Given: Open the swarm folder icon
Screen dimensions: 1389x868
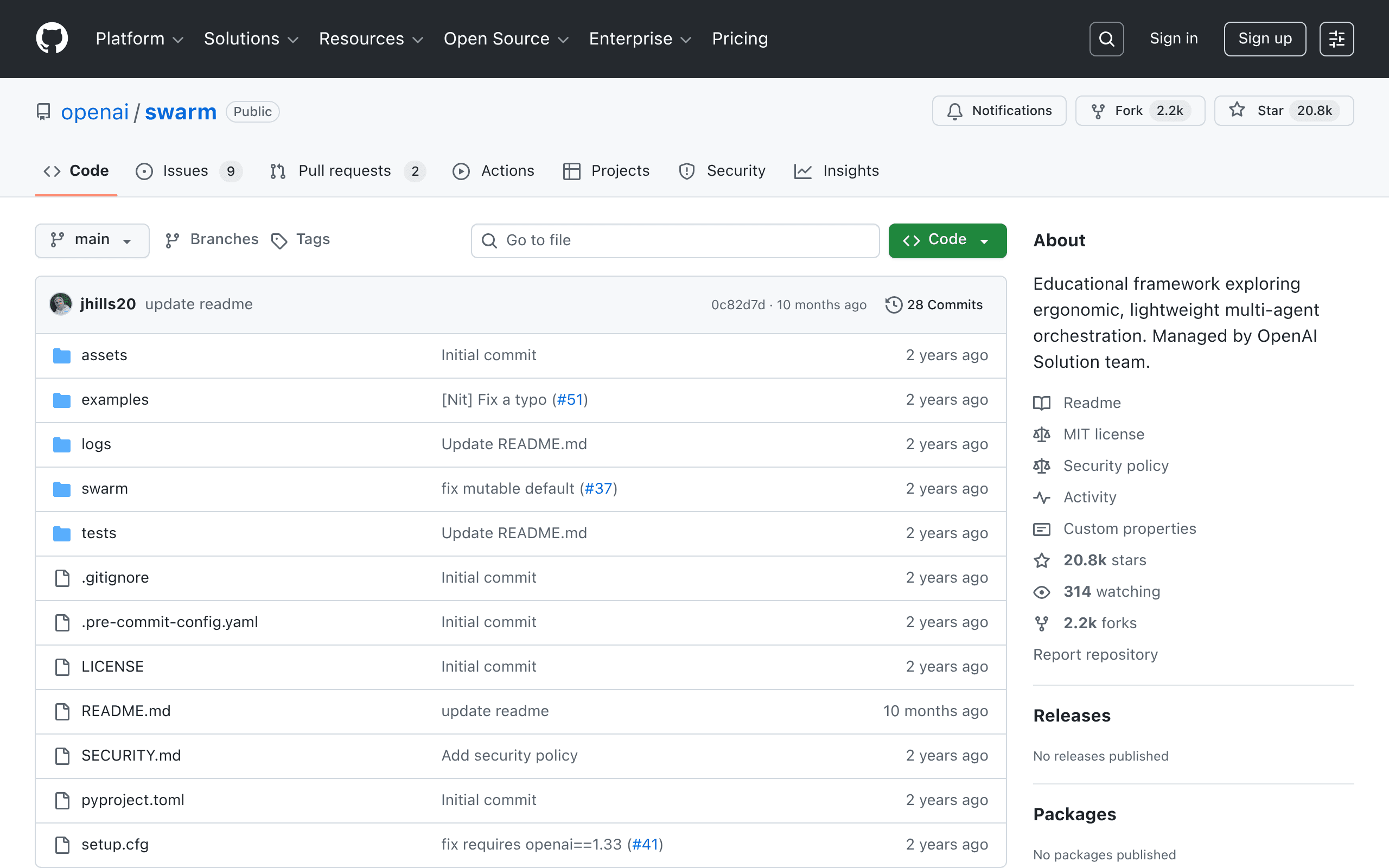Looking at the screenshot, I should (61, 489).
